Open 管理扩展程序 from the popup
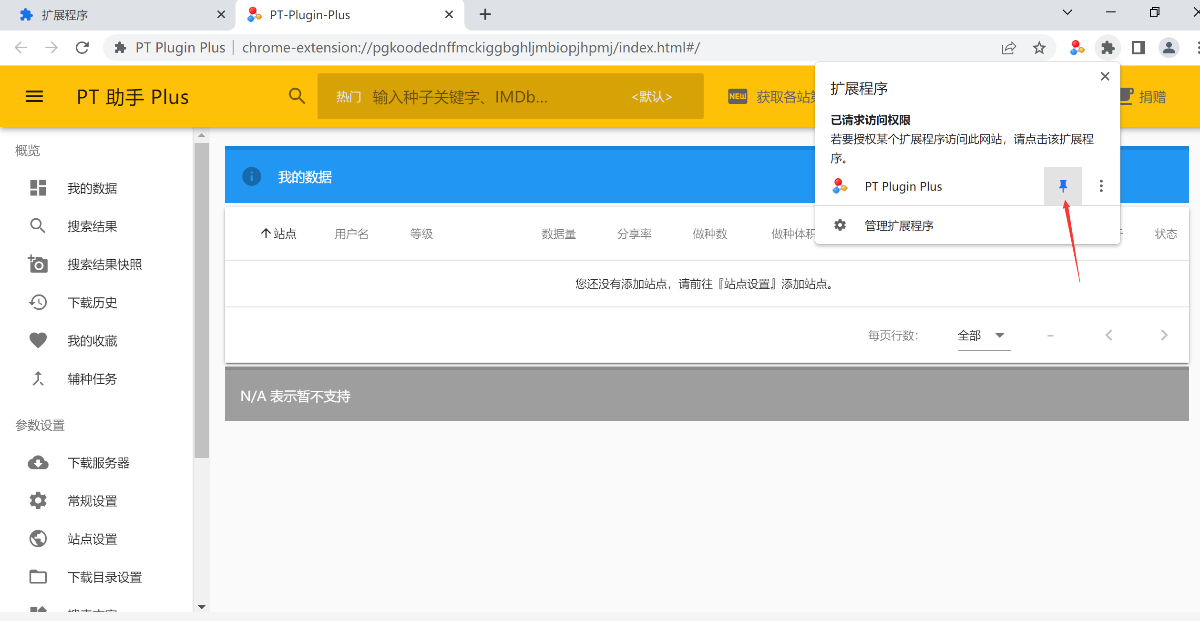 pos(897,225)
